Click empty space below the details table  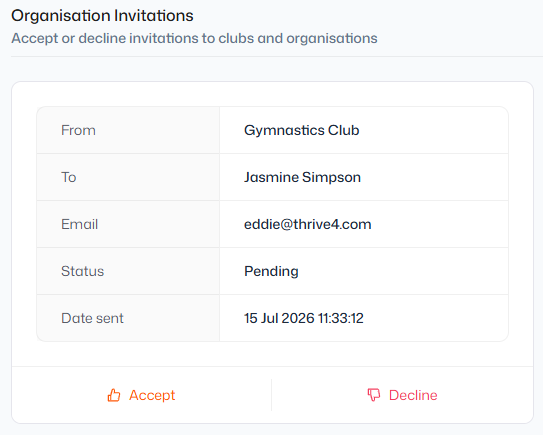tap(273, 354)
